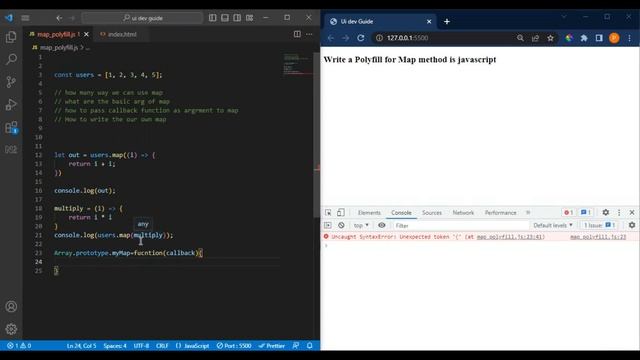Image resolution: width=640 pixels, height=360 pixels.
Task: Open DevTools settings gear beside error count
Action: pos(606,212)
